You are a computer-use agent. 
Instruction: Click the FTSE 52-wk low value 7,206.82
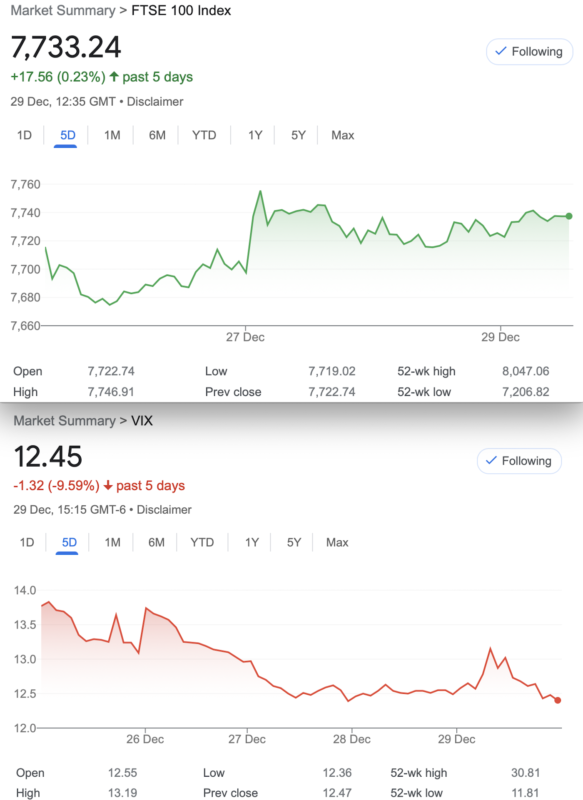[x=525, y=392]
